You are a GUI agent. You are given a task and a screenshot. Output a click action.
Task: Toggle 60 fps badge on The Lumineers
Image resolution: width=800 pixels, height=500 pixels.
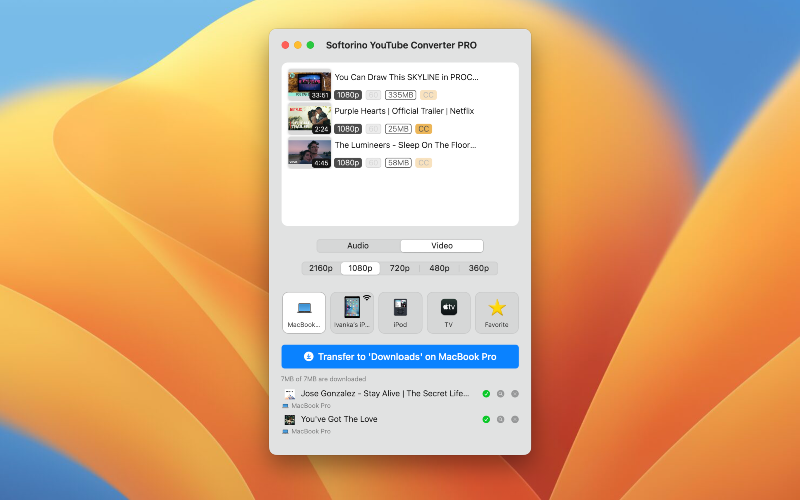(373, 163)
